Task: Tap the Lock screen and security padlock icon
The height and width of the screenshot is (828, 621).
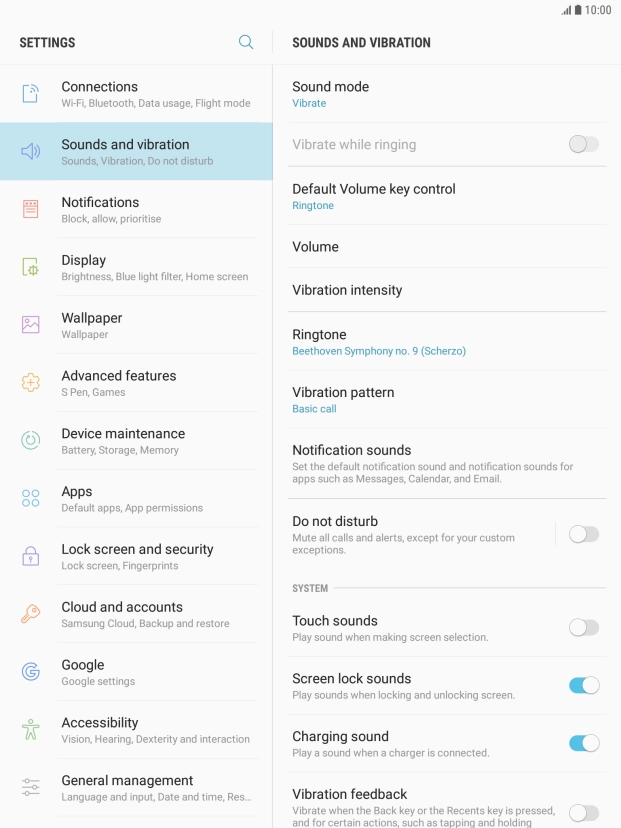Action: click(31, 556)
